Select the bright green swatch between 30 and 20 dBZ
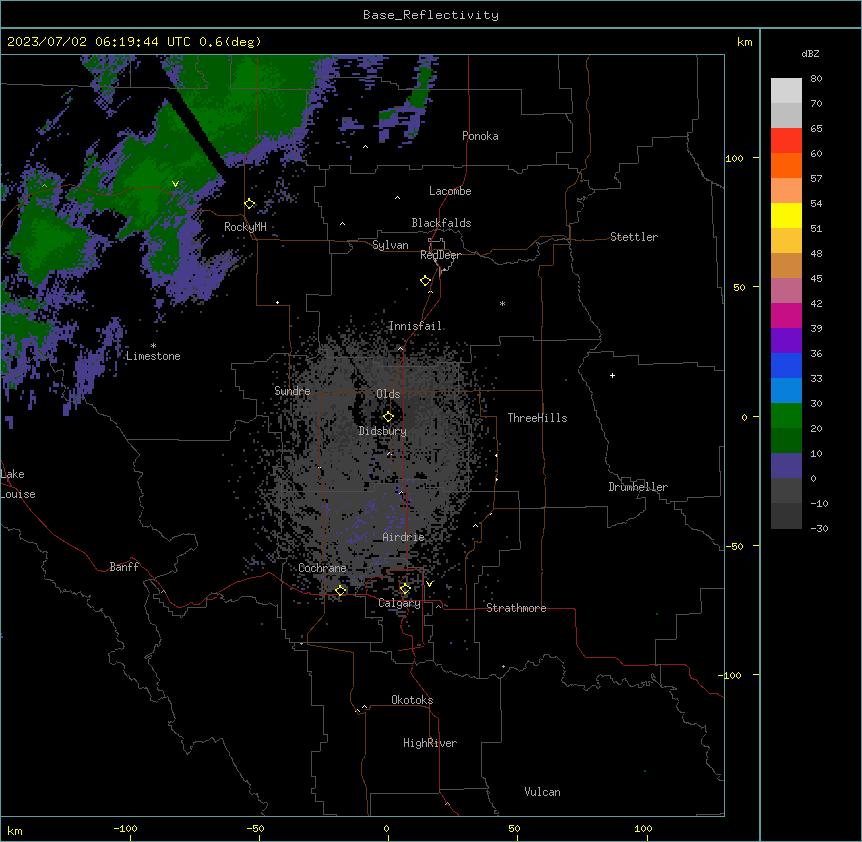 click(x=786, y=416)
